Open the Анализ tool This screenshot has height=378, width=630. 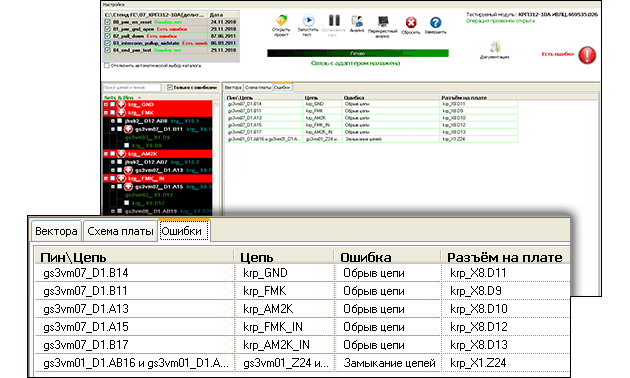click(x=357, y=21)
